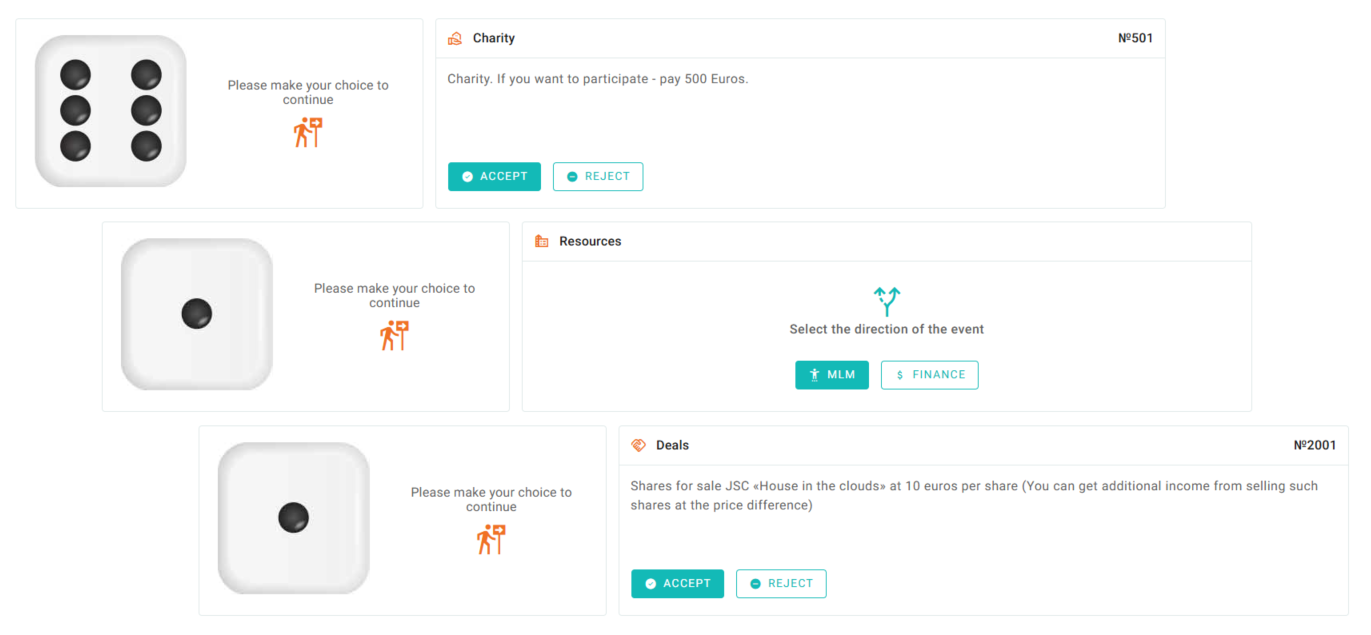The image size is (1371, 635).
Task: Click walking person icon in middle dice panel
Action: tap(394, 335)
